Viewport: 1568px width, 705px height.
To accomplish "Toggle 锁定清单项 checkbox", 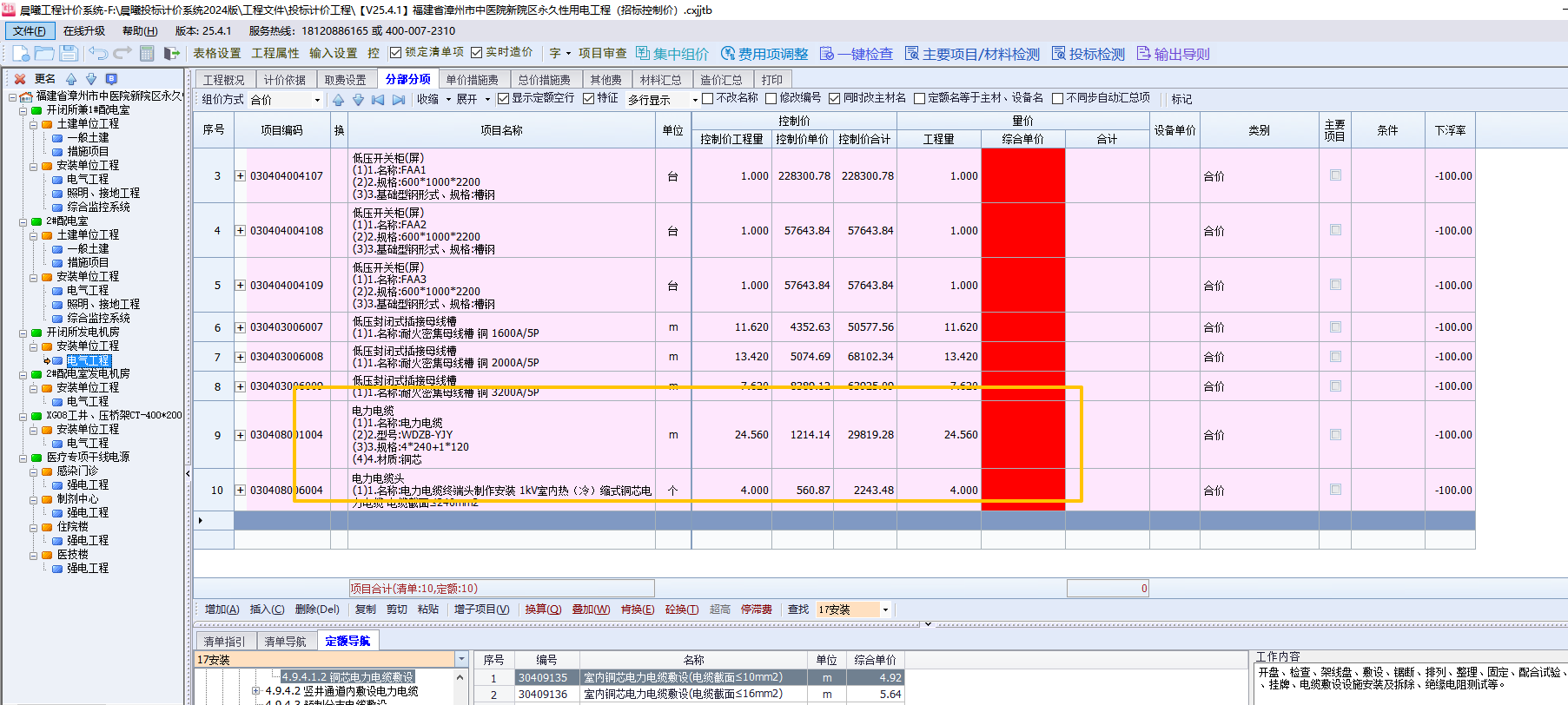I will click(395, 52).
